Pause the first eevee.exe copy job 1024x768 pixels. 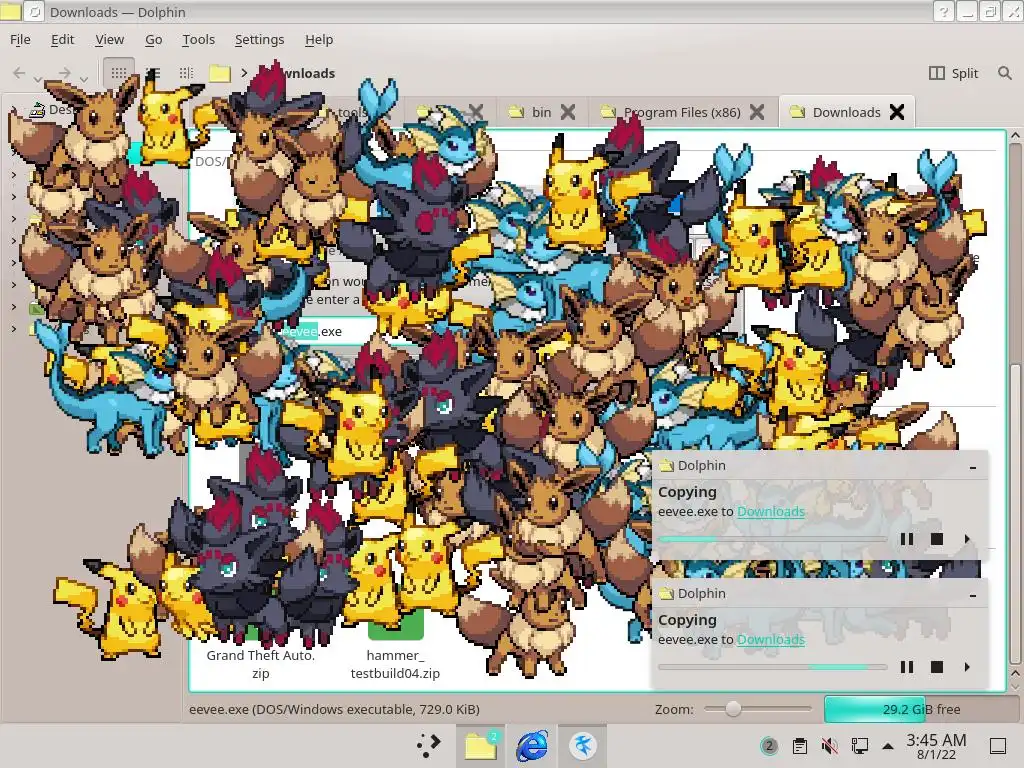click(906, 539)
